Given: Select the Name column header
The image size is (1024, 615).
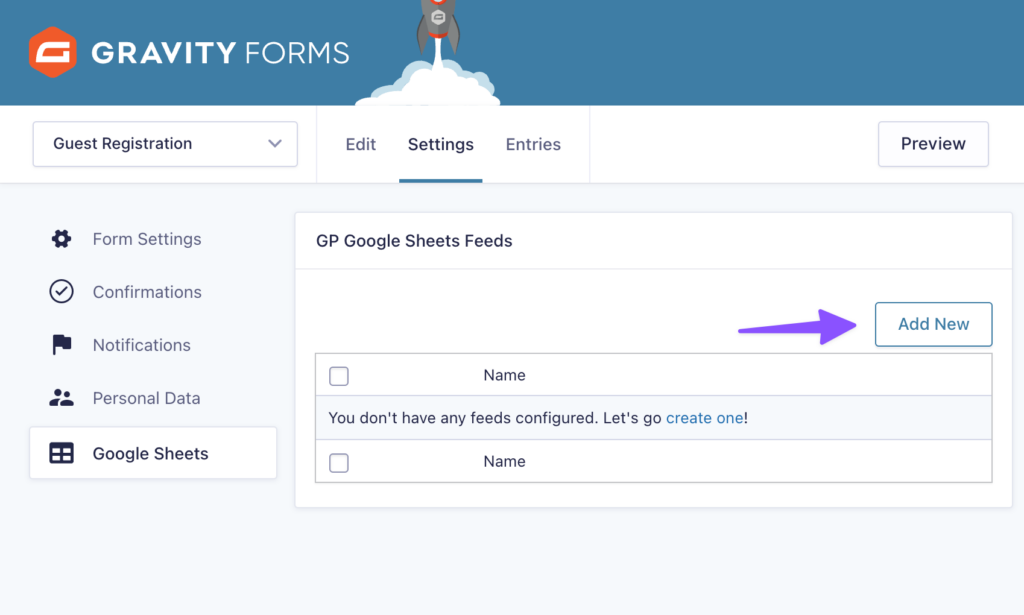Looking at the screenshot, I should [x=504, y=376].
